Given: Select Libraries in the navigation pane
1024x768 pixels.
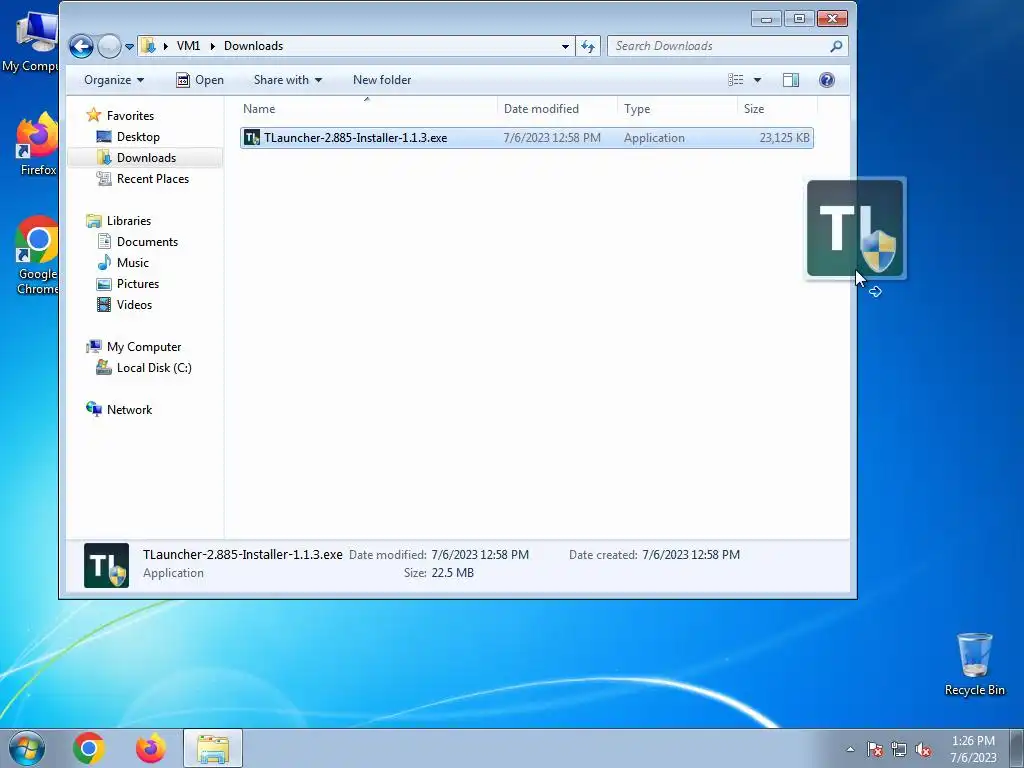Looking at the screenshot, I should pyautogui.click(x=129, y=221).
